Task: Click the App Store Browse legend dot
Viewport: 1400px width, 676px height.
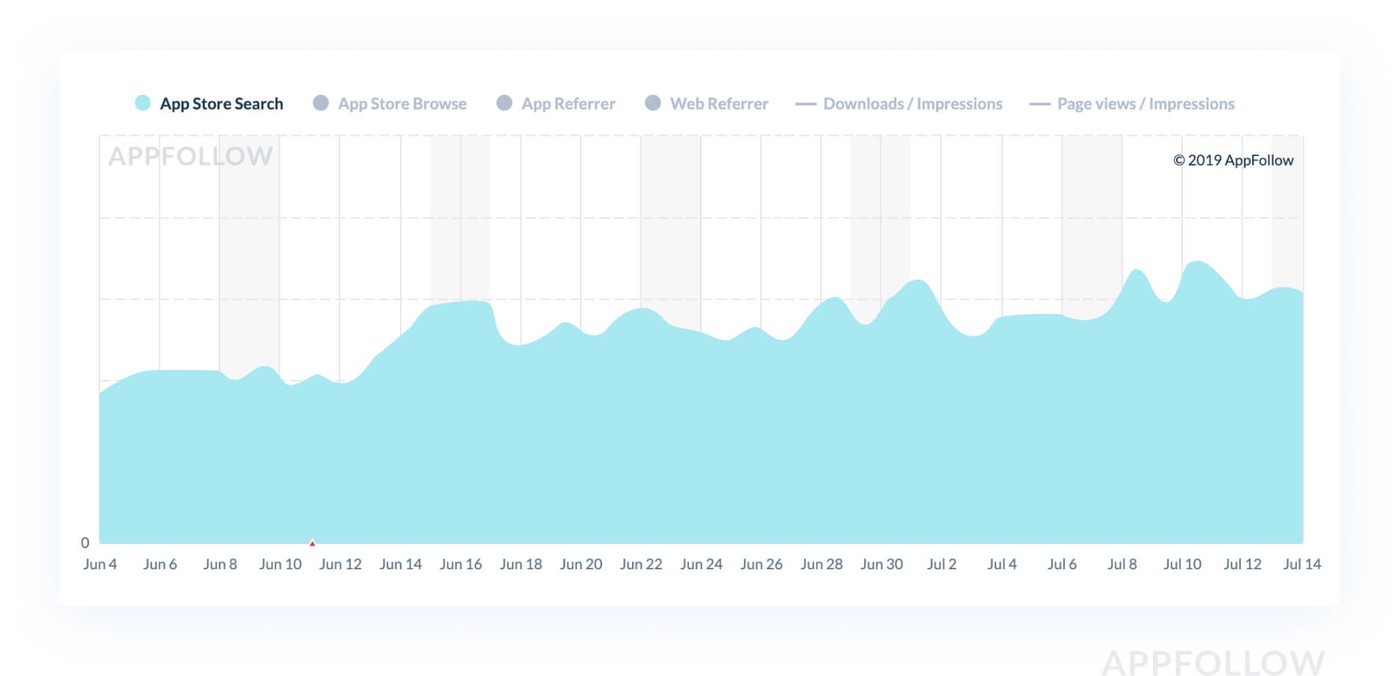Action: click(x=321, y=103)
